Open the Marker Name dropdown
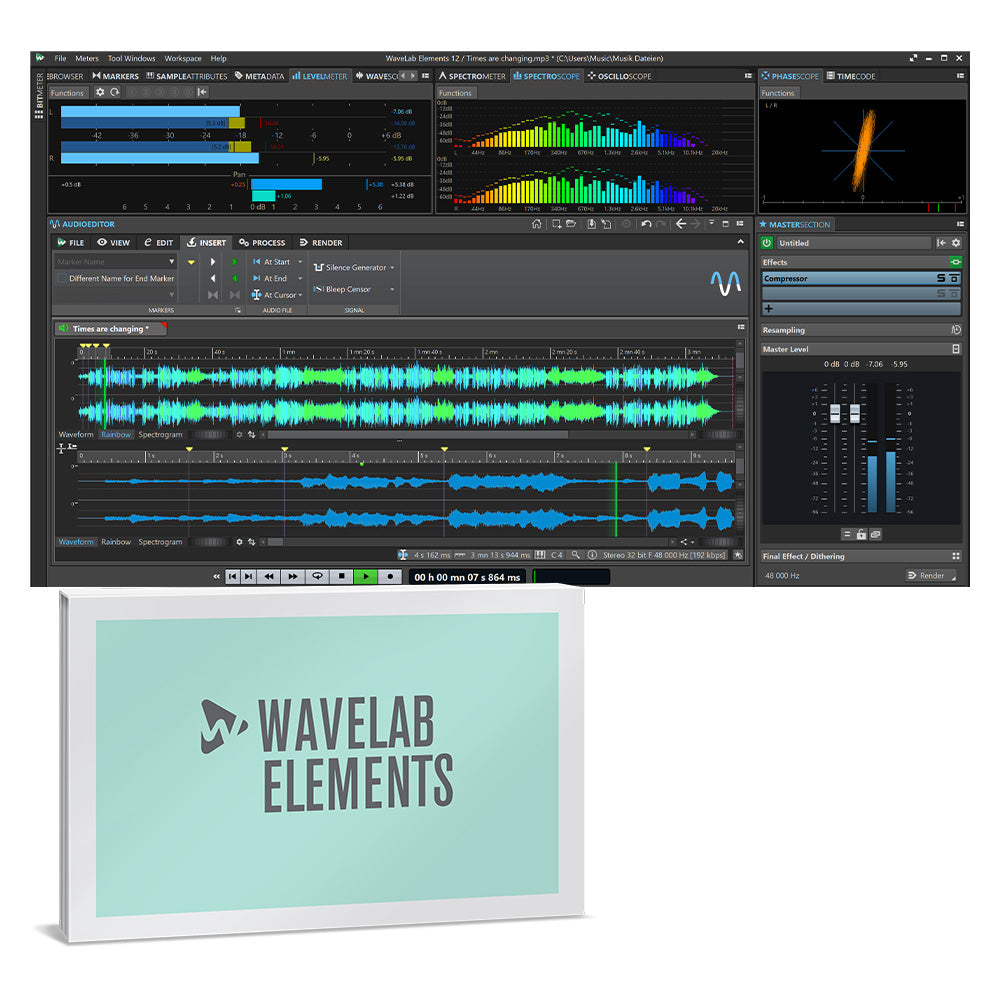Screen dimensions: 1000x1000 pos(172,261)
